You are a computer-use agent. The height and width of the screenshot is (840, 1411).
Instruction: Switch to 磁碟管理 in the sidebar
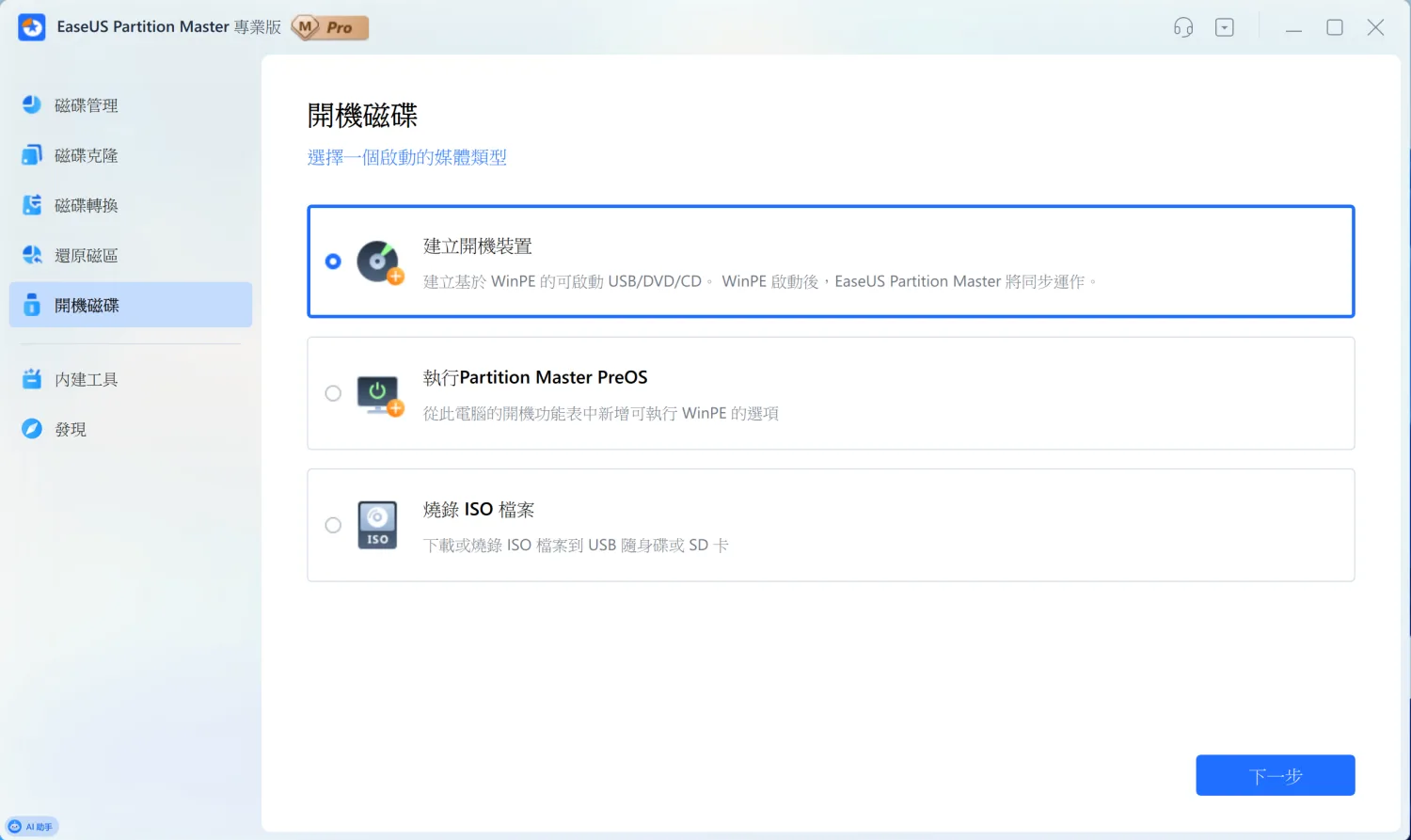coord(87,105)
